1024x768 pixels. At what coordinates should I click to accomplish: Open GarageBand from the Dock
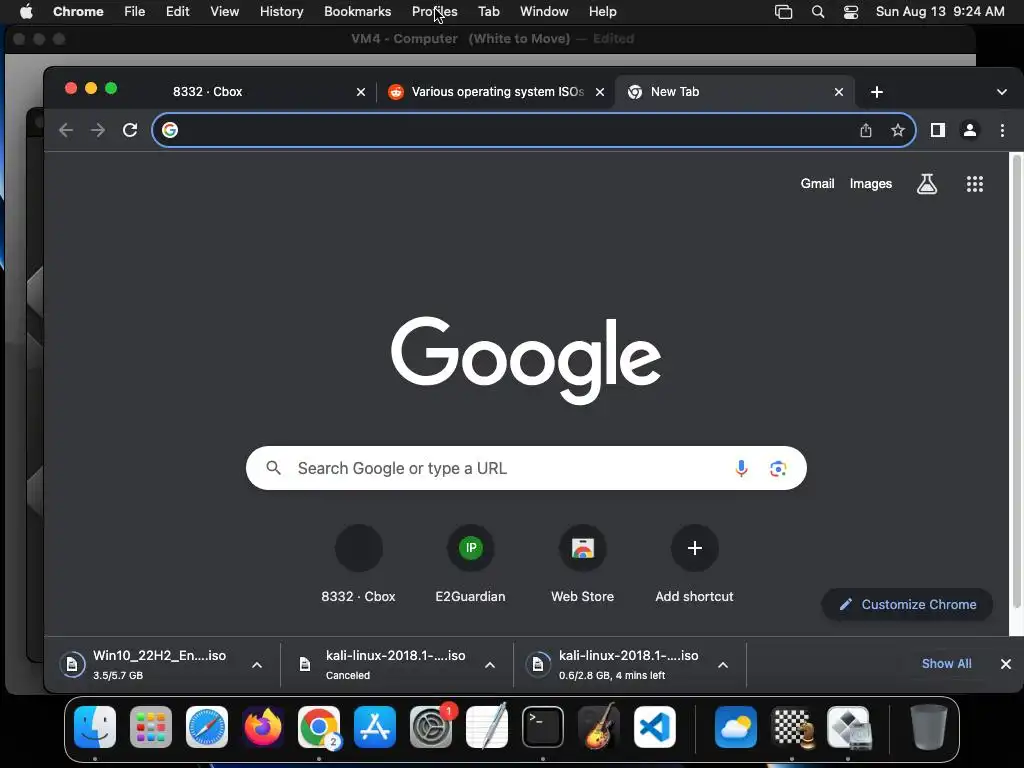point(599,727)
